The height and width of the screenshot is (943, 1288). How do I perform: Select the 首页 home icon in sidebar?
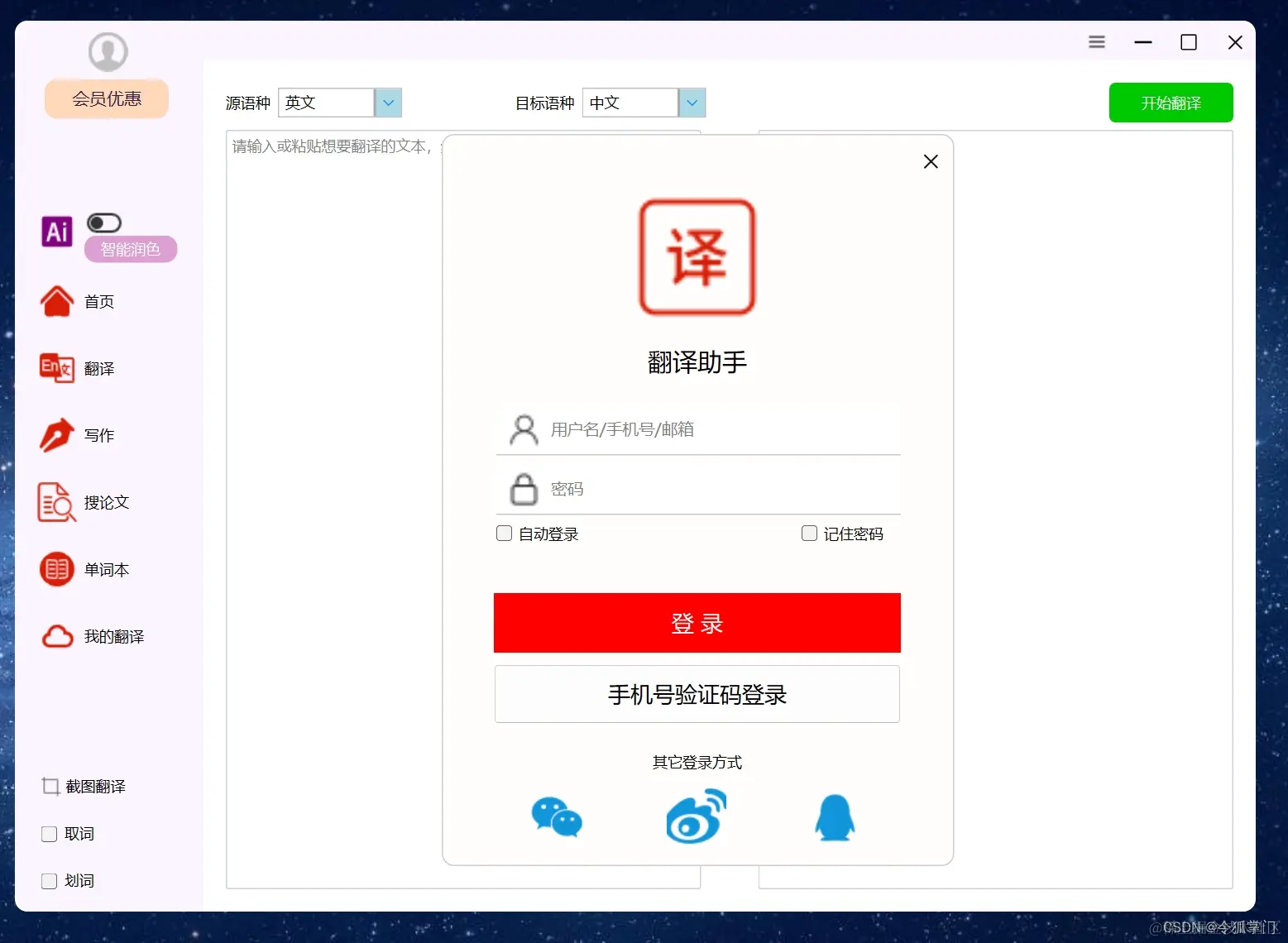click(56, 301)
